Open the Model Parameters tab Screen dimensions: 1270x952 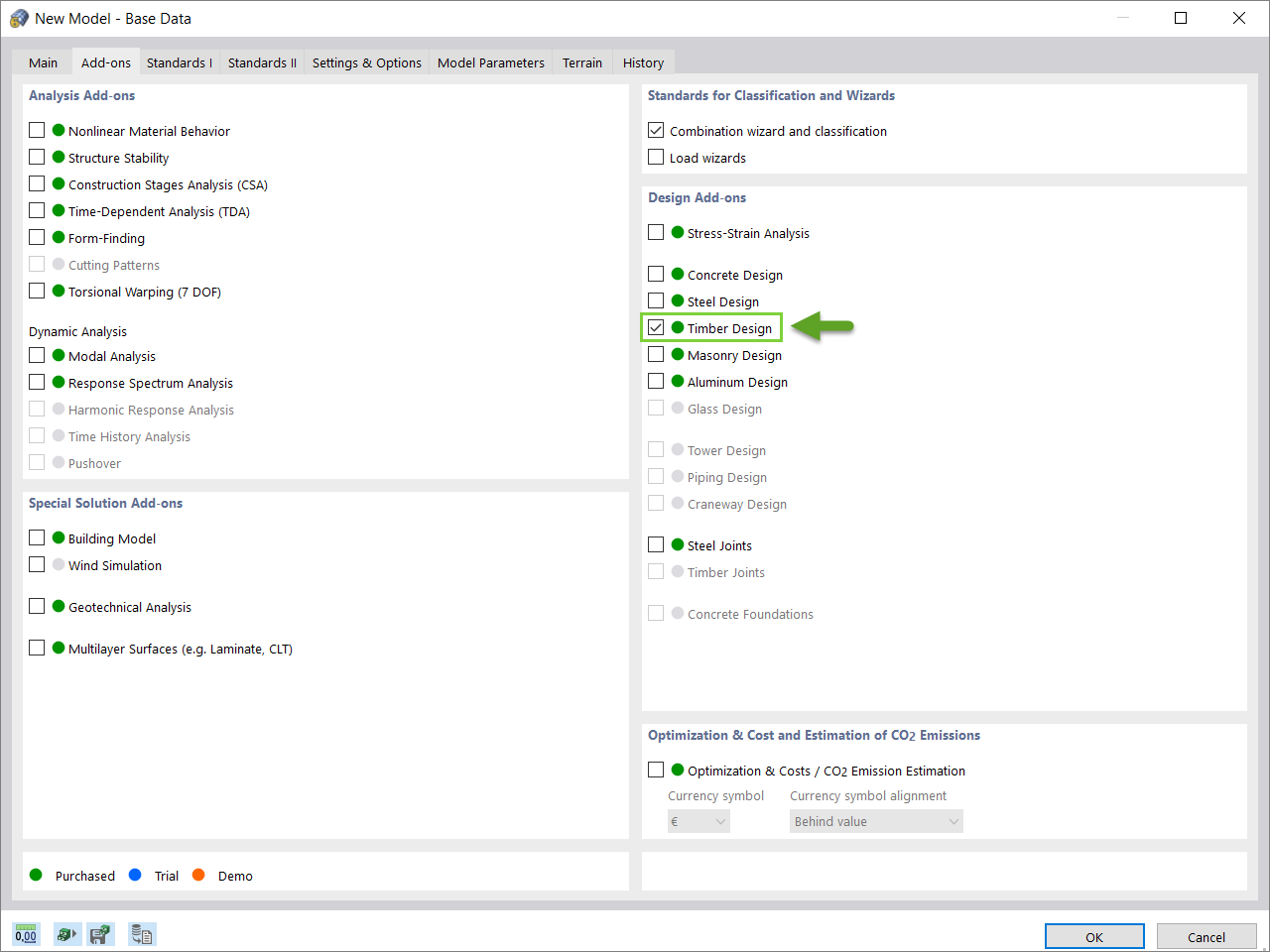click(x=490, y=62)
